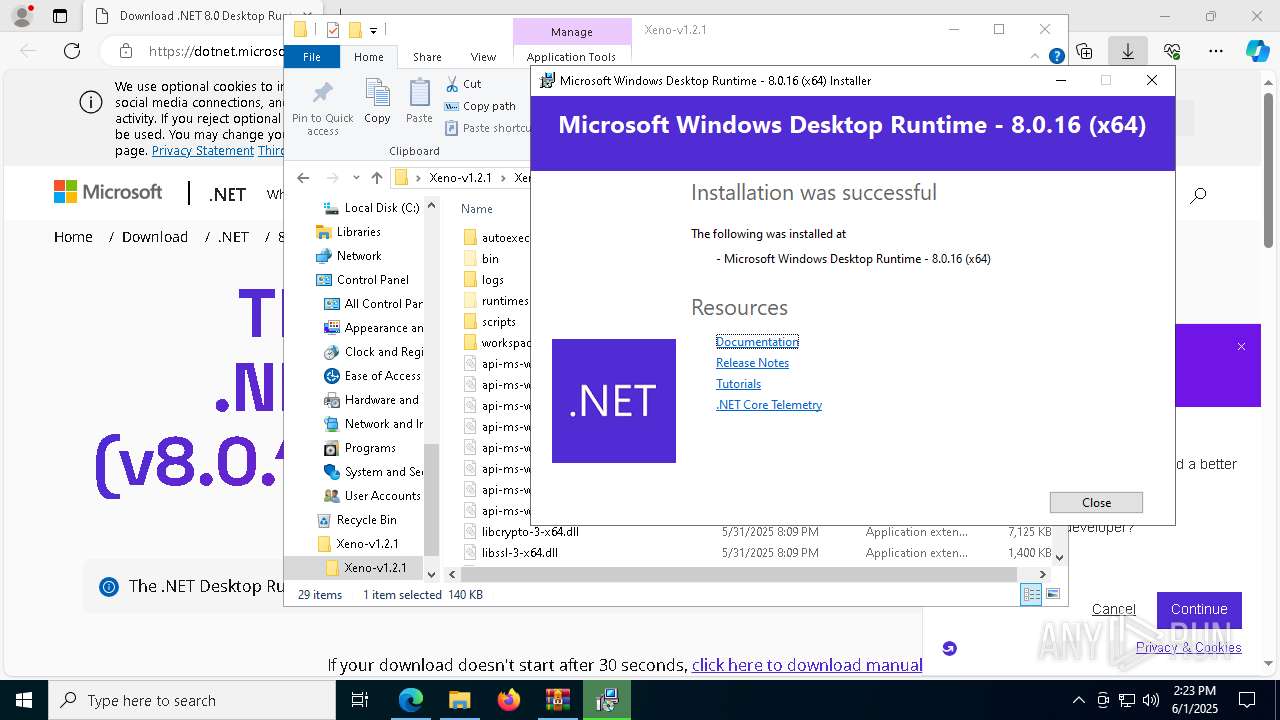Go up one folder level in Explorer

376,178
